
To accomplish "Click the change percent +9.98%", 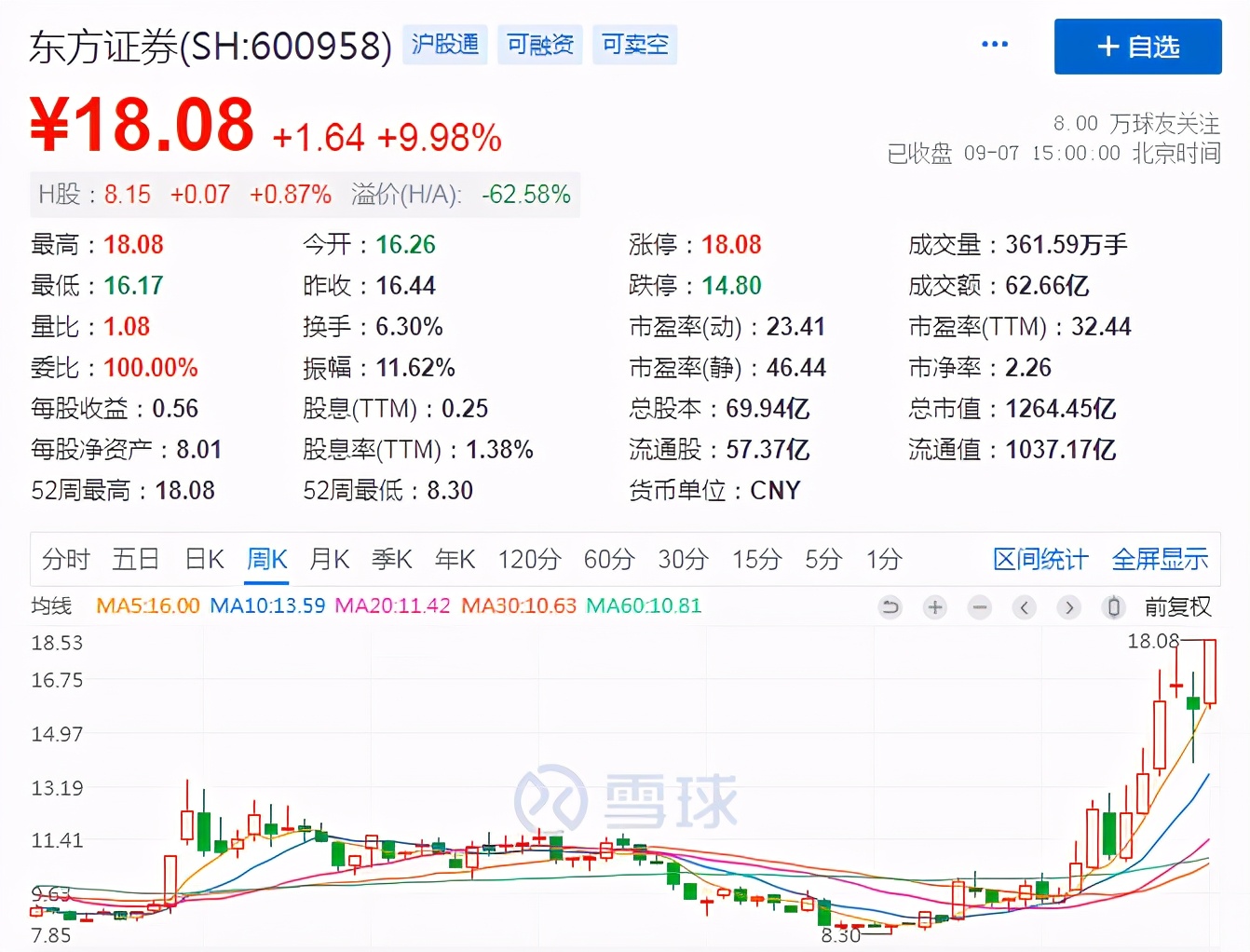I will [x=440, y=138].
